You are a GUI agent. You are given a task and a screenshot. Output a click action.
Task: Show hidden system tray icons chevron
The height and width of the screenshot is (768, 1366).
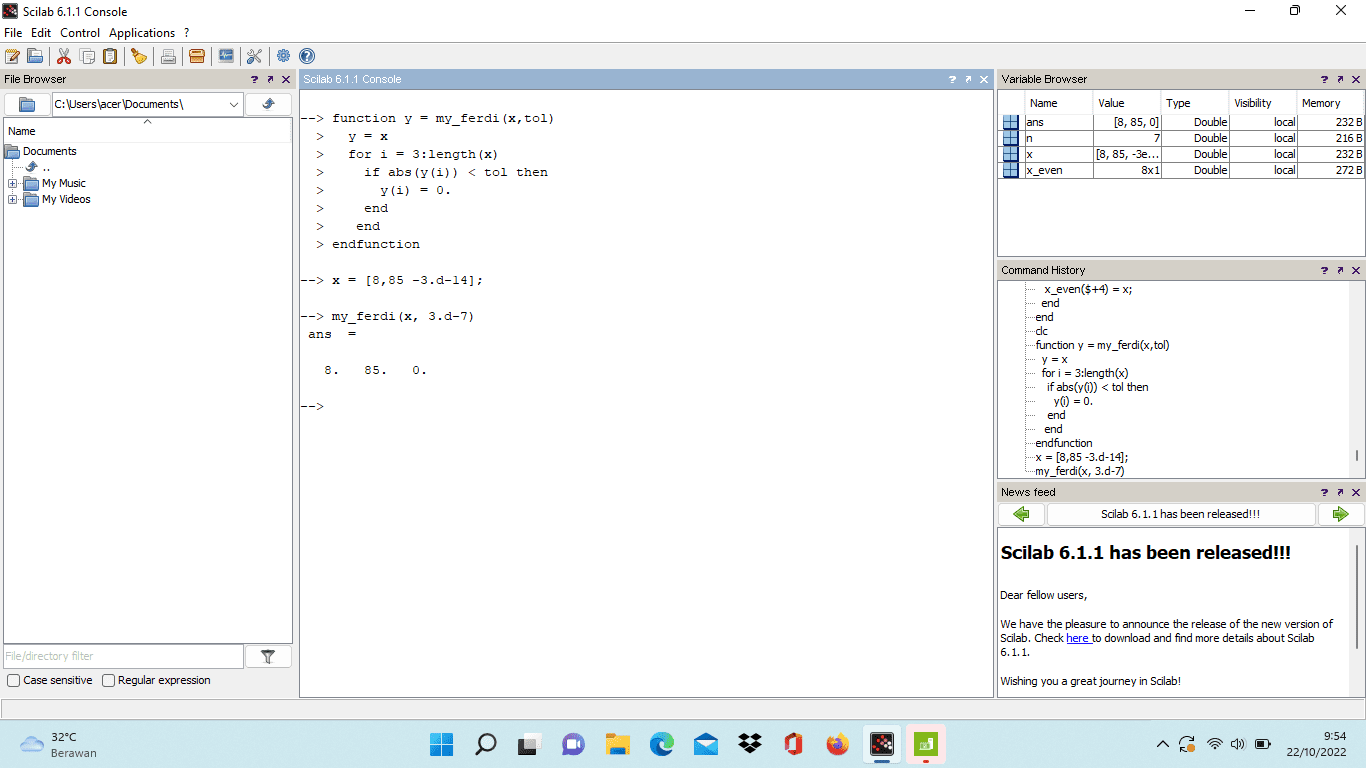[1162, 744]
